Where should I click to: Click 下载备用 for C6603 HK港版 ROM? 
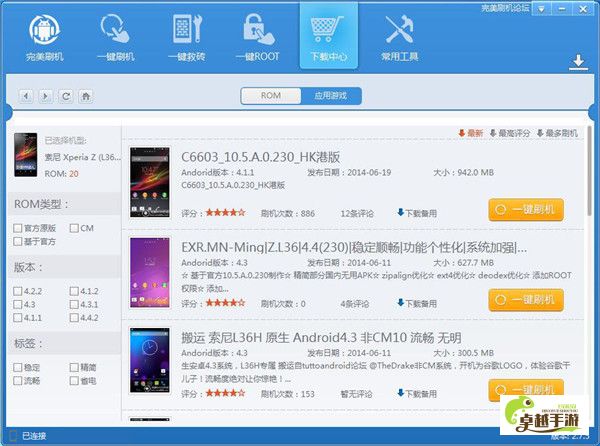[x=417, y=213]
